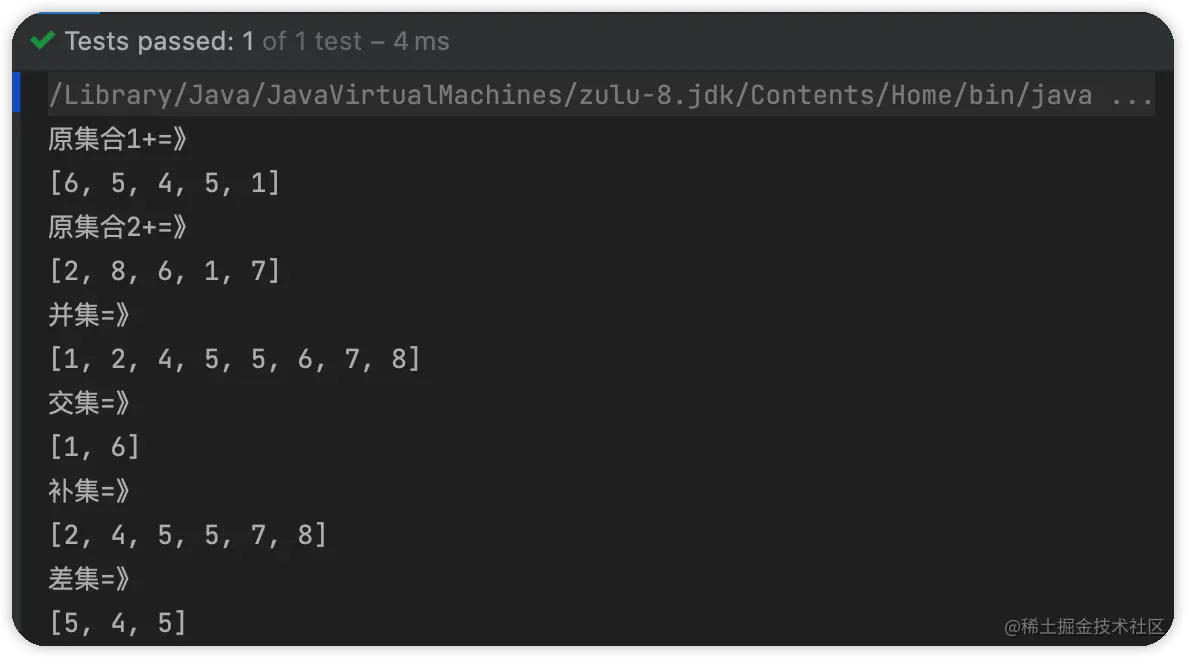Click the 补集=》 complement label line
The height and width of the screenshot is (658, 1186).
coord(89,491)
